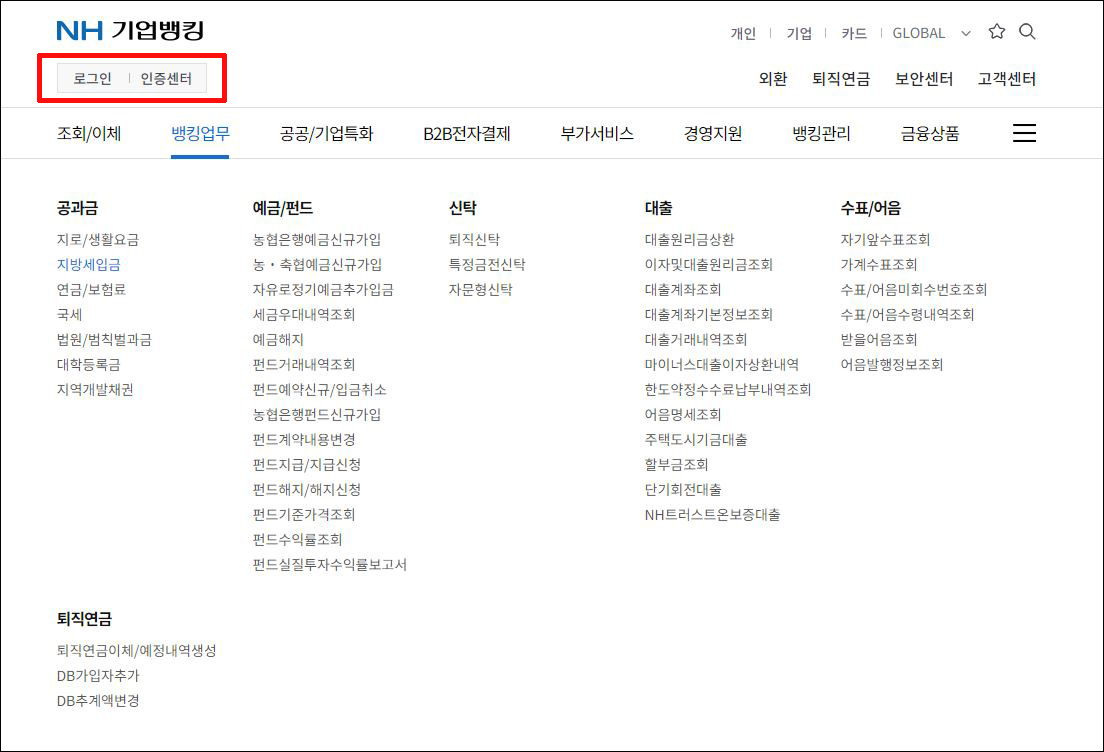Open 농협은행예금신규가입 link
This screenshot has width=1104, height=752.
click(x=317, y=239)
